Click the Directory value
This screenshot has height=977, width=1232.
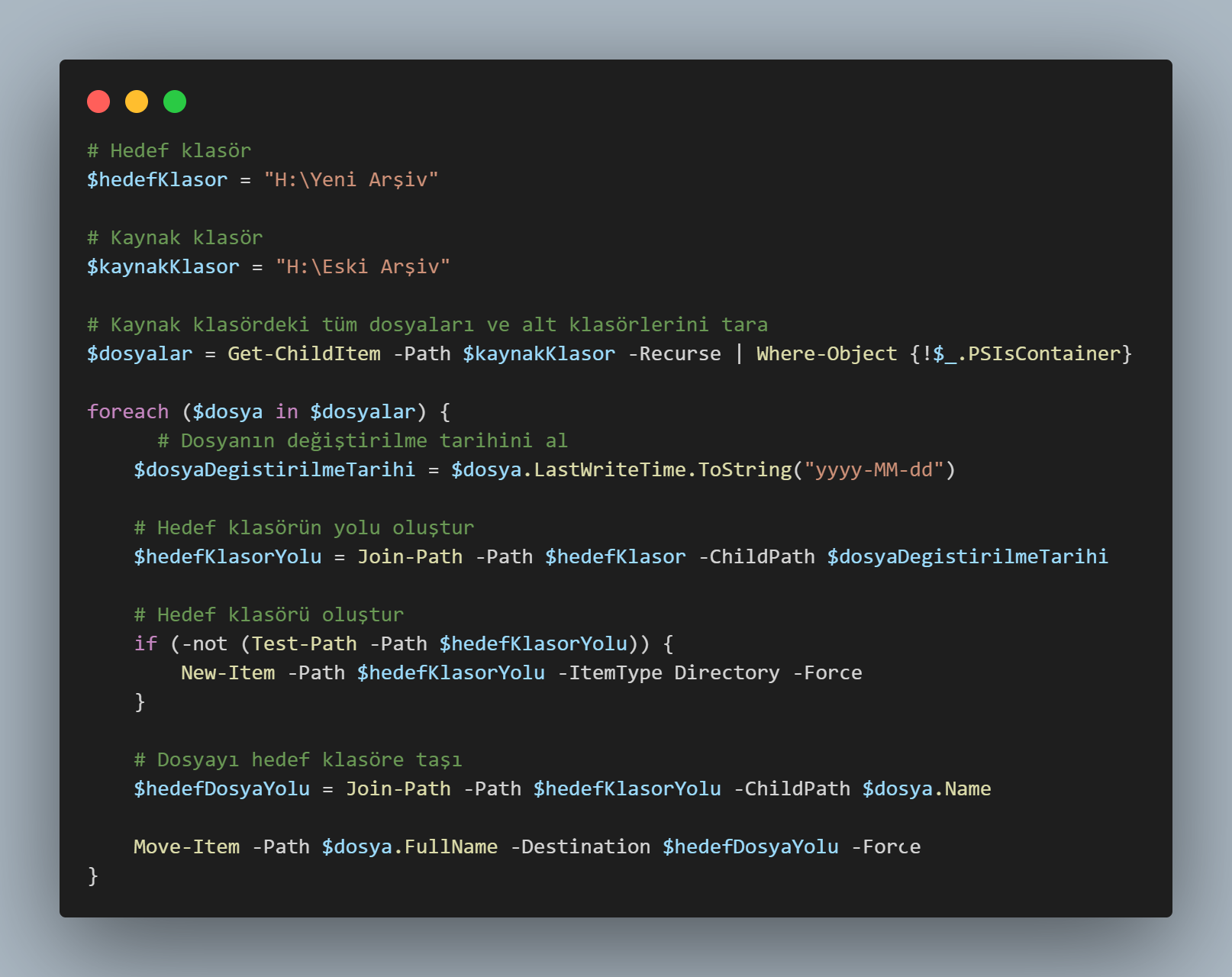pyautogui.click(x=727, y=672)
